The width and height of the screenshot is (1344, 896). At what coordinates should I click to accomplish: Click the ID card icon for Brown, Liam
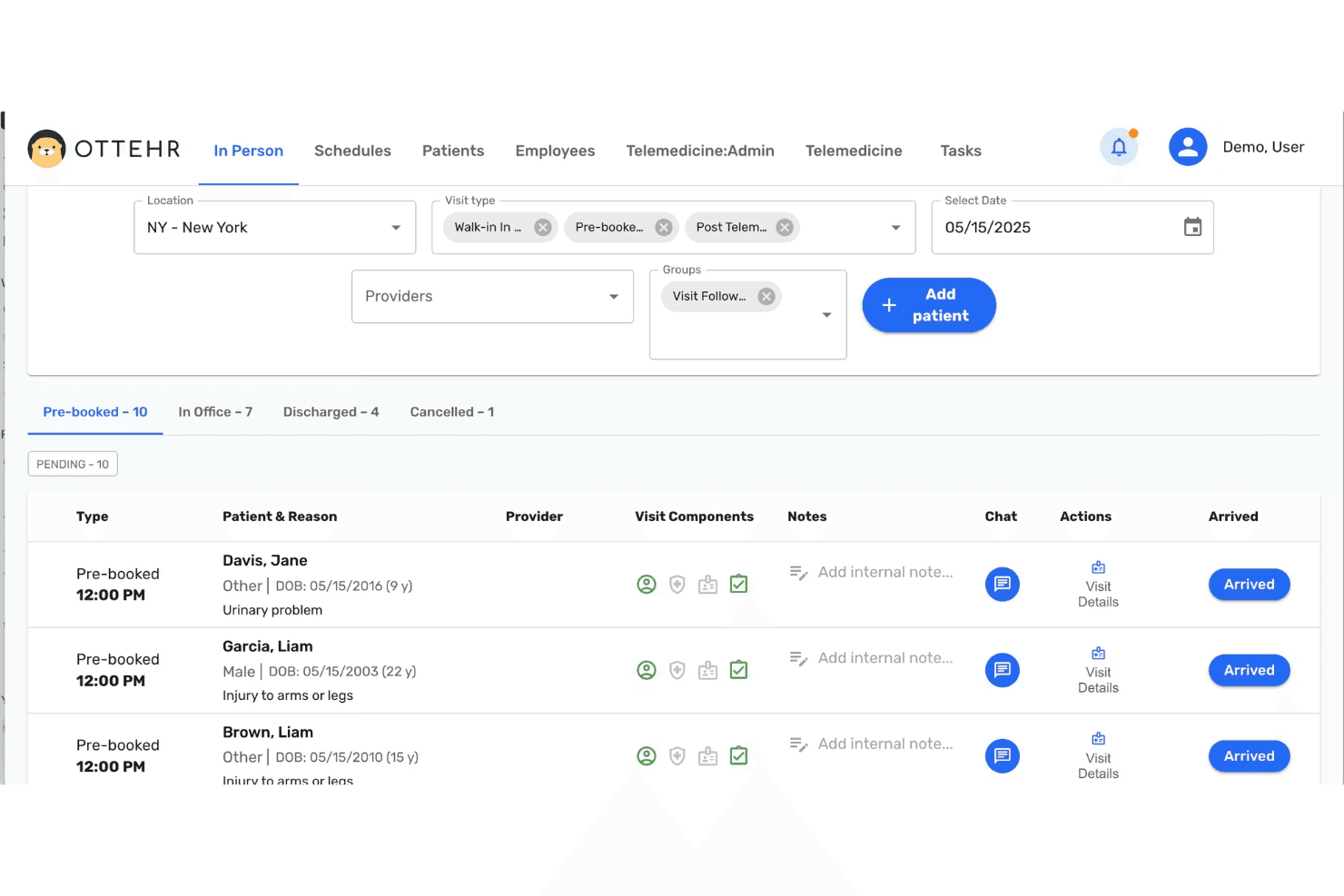[x=708, y=756]
